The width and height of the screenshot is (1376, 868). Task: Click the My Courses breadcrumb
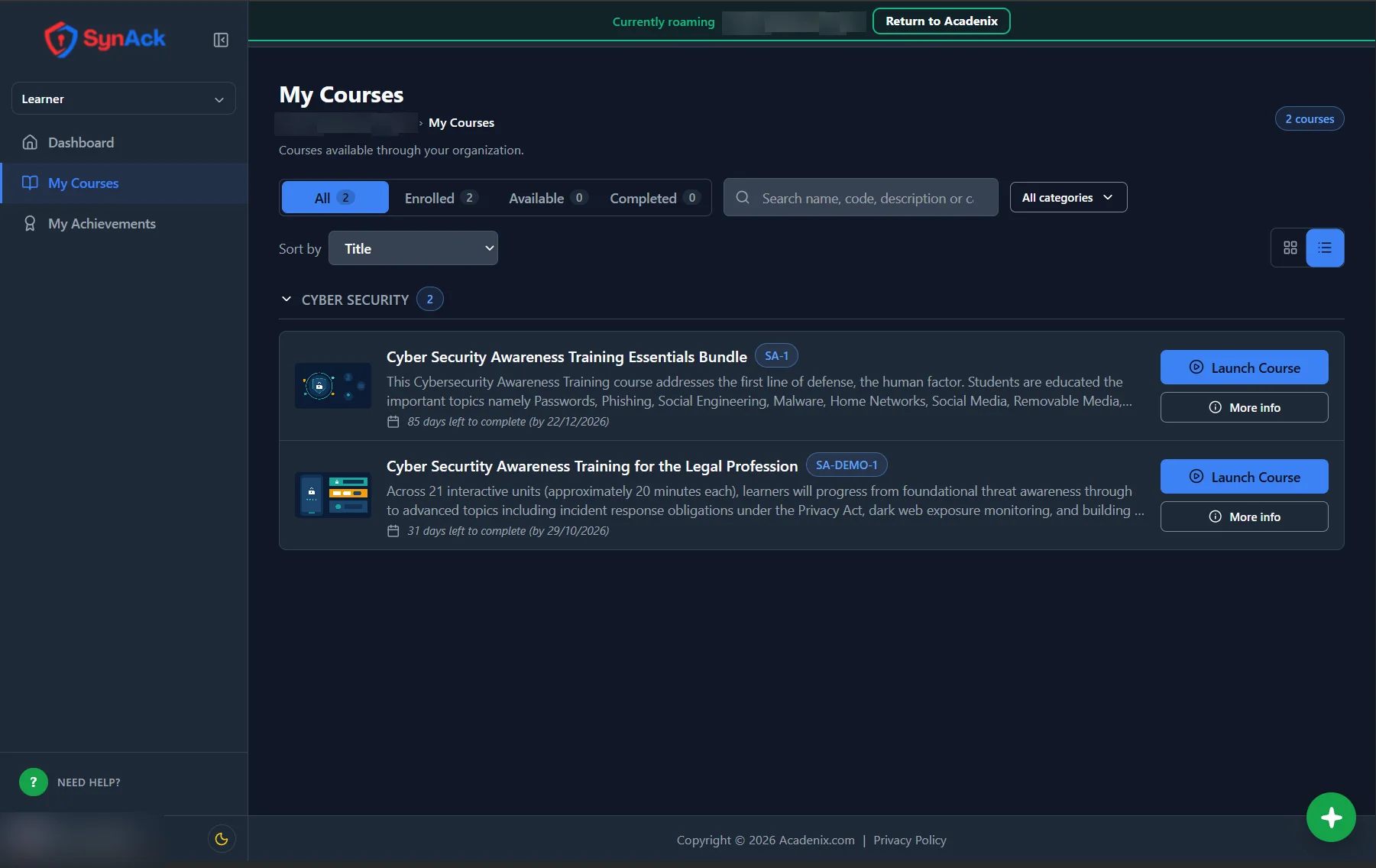[x=461, y=123]
